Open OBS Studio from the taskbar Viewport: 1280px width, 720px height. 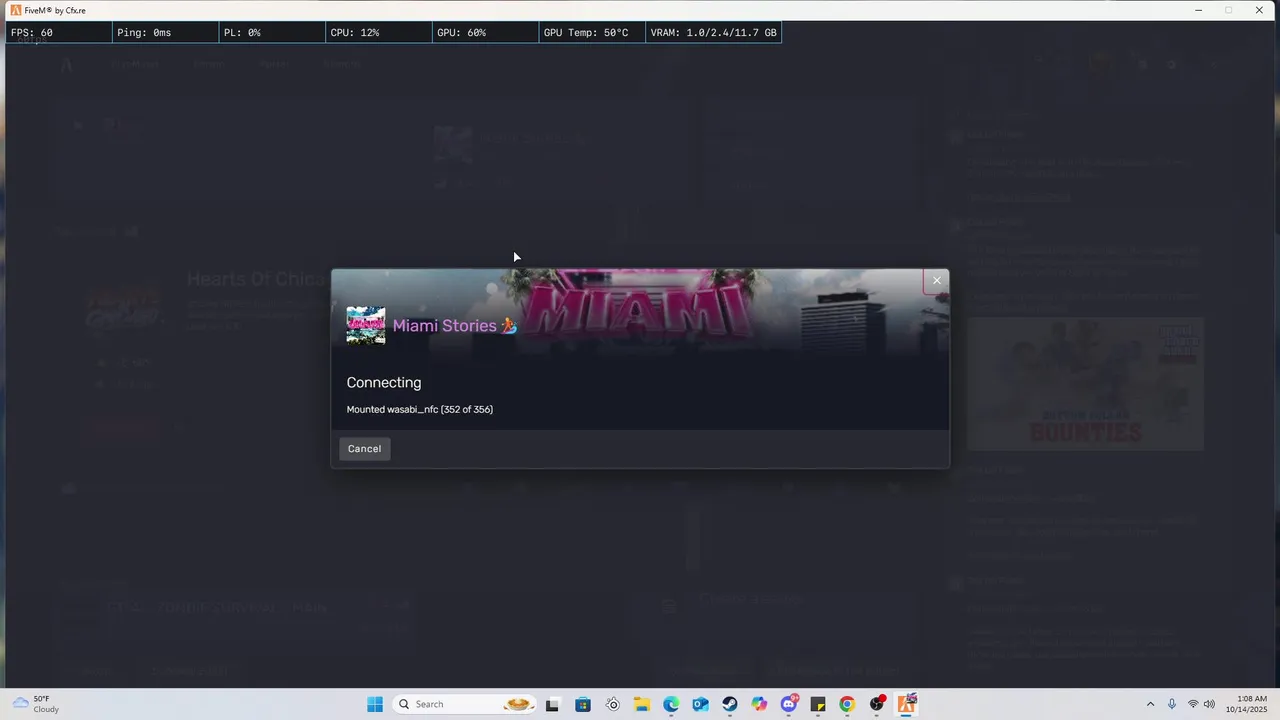pyautogui.click(x=877, y=704)
